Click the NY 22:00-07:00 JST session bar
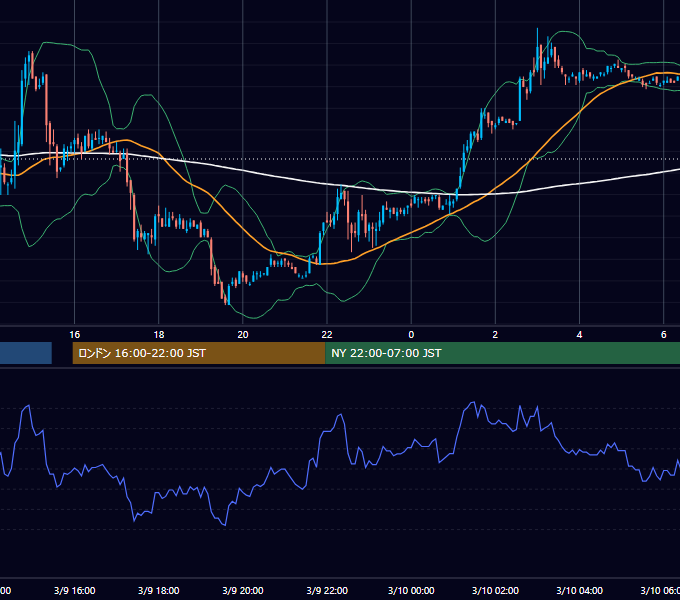Screen dimensions: 680x600 [503, 353]
